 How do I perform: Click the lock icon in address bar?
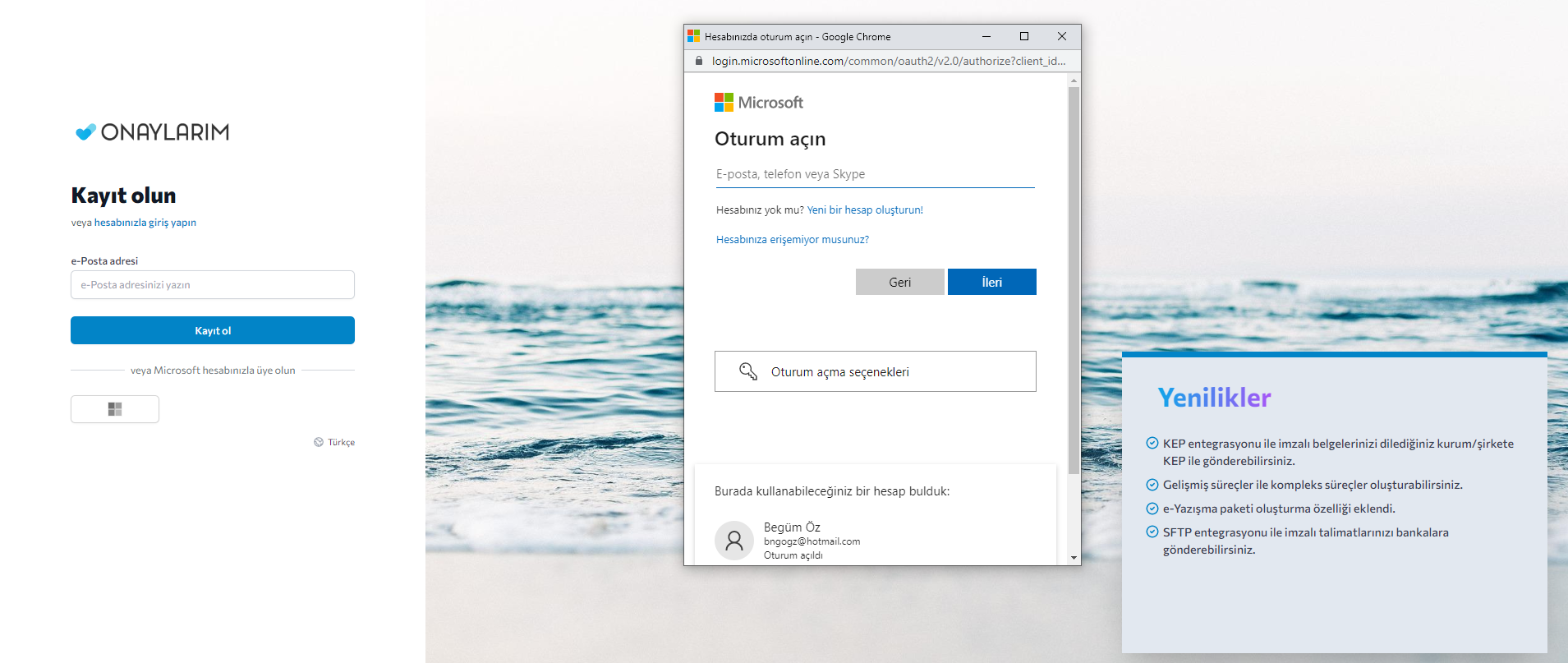pyautogui.click(x=699, y=61)
